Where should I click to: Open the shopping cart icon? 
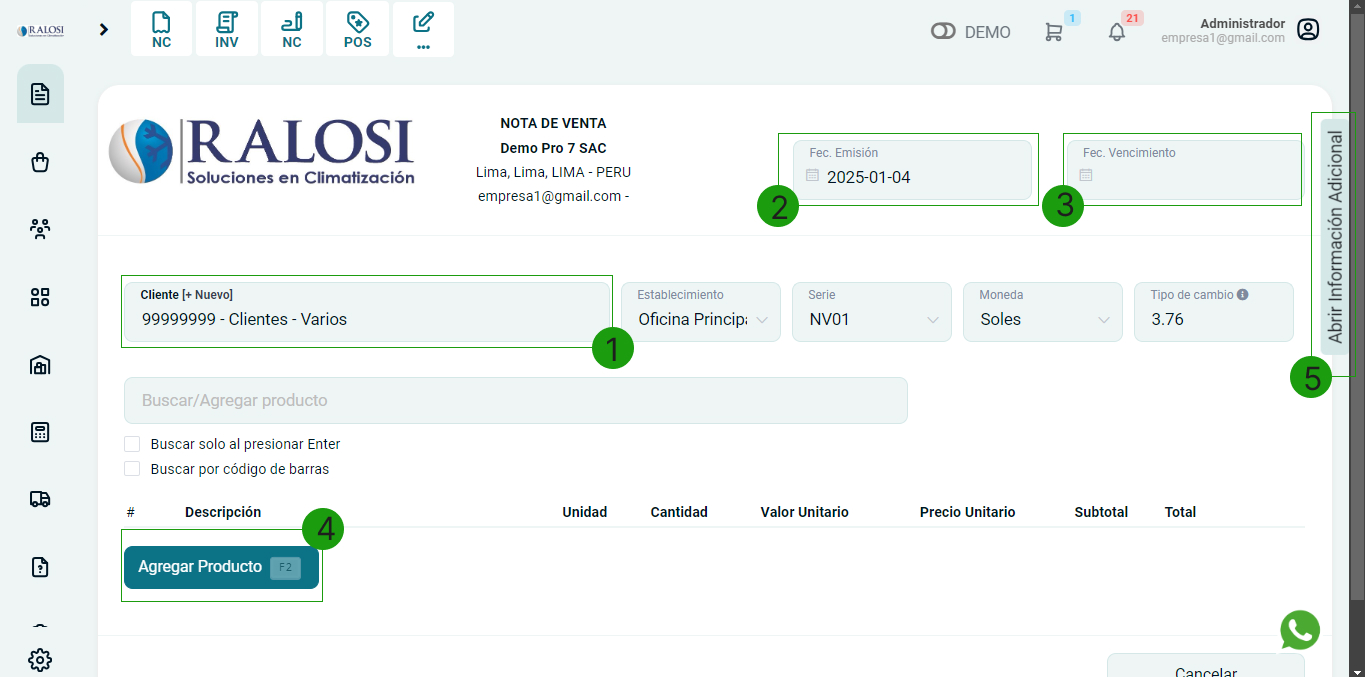pos(1053,32)
